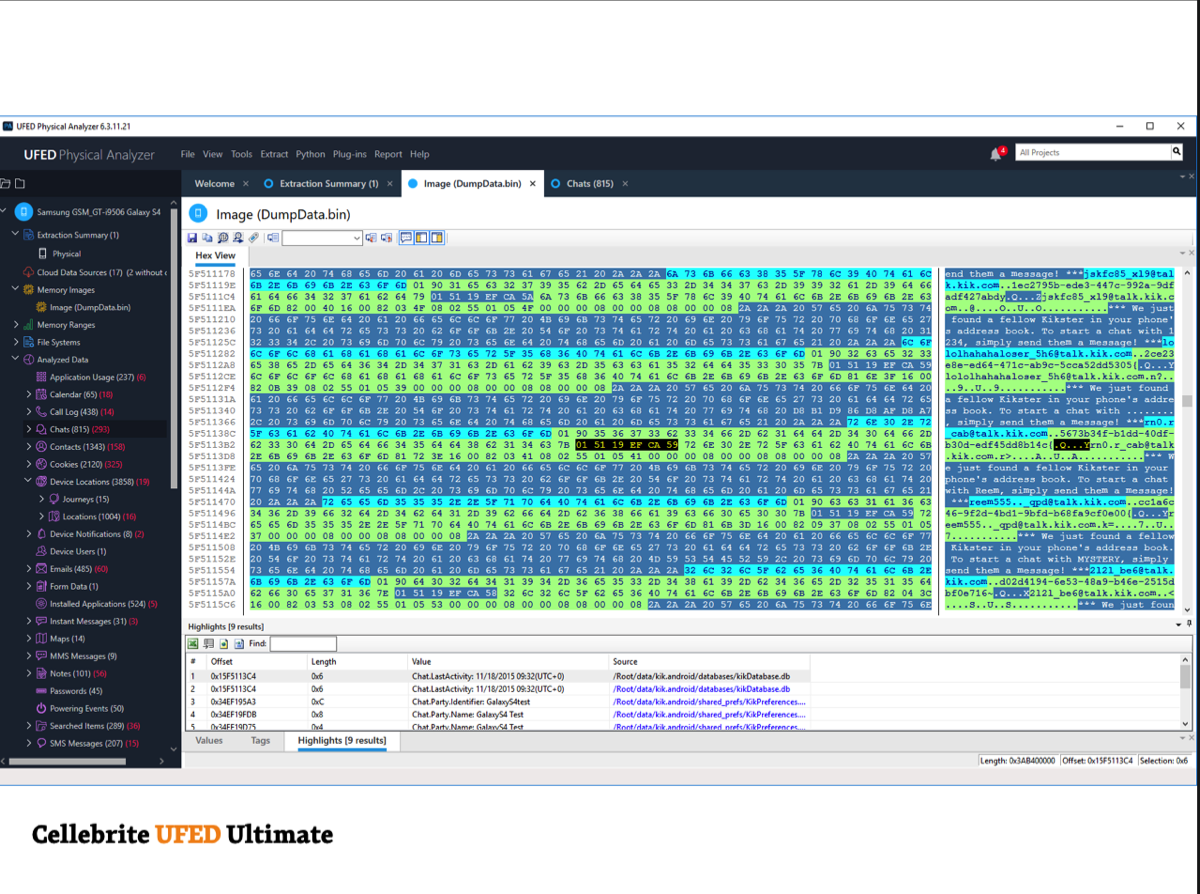
Task: Click the copy icon in hex toolbar
Action: 207,238
